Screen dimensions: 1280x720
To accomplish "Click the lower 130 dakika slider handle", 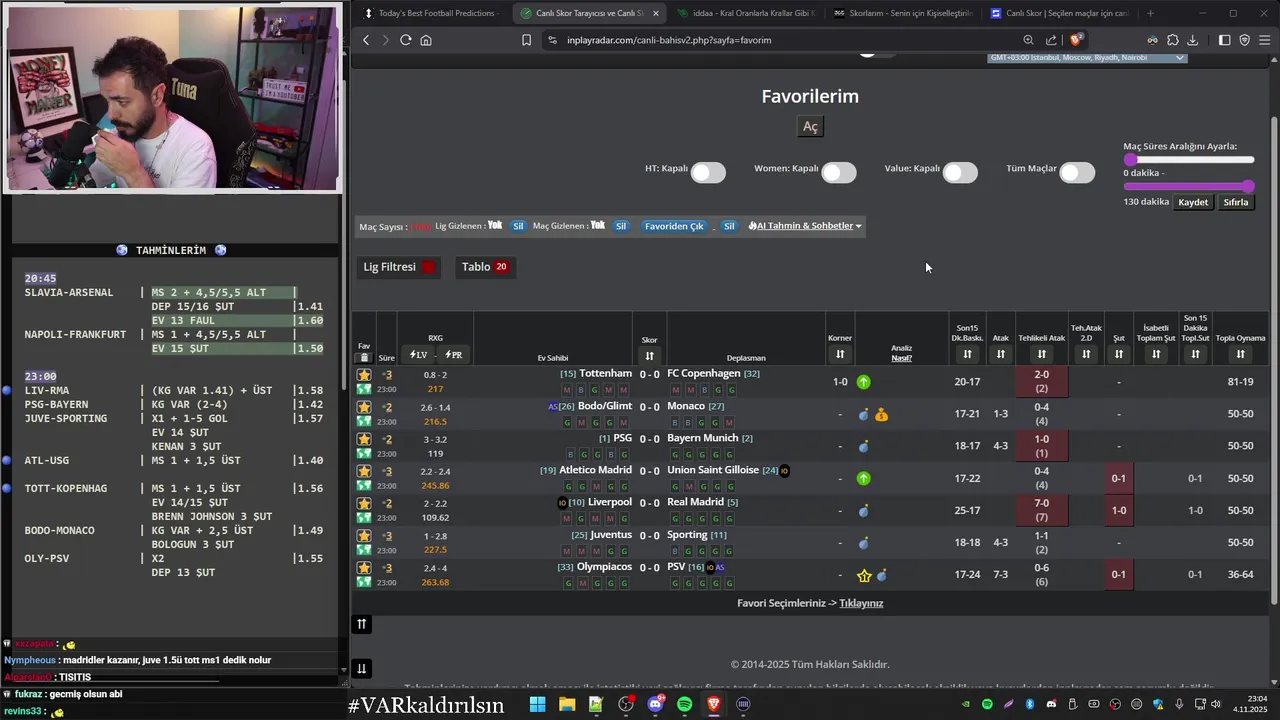I will click(1248, 186).
